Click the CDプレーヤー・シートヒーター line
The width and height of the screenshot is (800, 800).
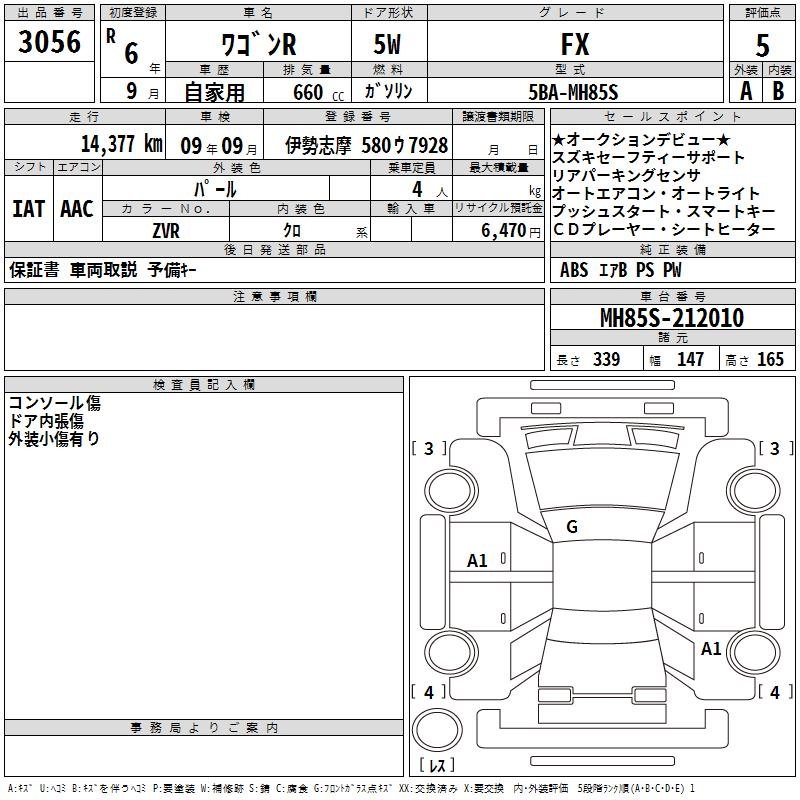664,230
